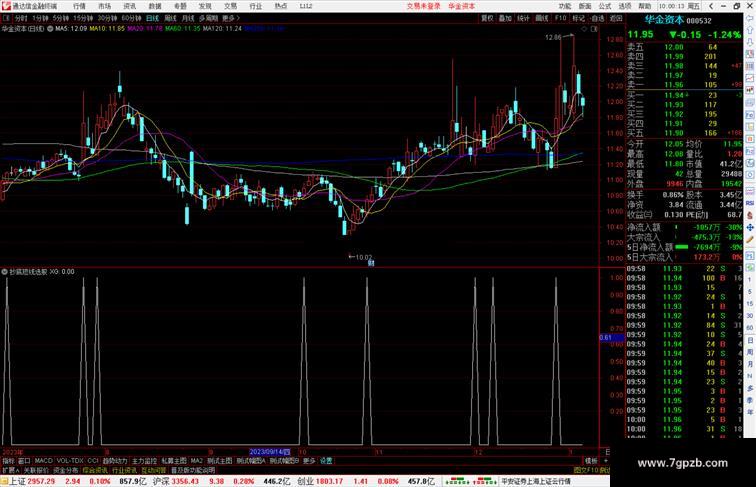The height and width of the screenshot is (487, 756).
Task: Open the 公式 menu
Action: tap(605, 6)
